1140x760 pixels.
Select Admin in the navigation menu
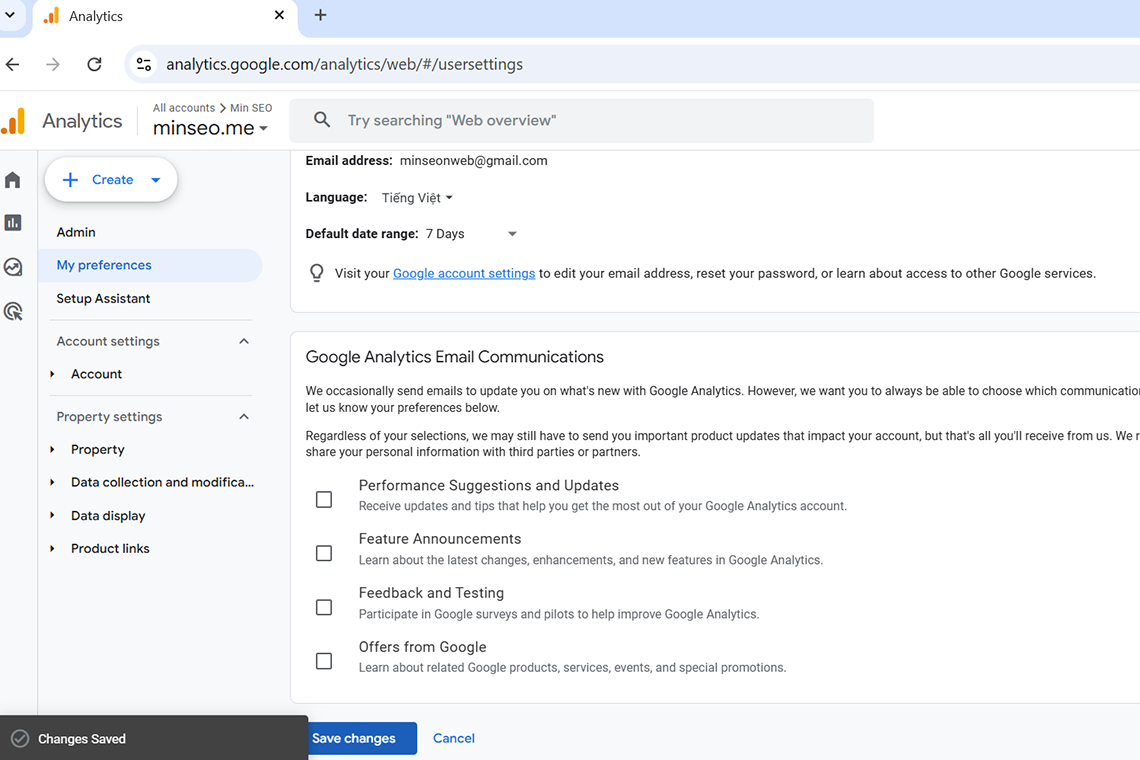[x=76, y=232]
